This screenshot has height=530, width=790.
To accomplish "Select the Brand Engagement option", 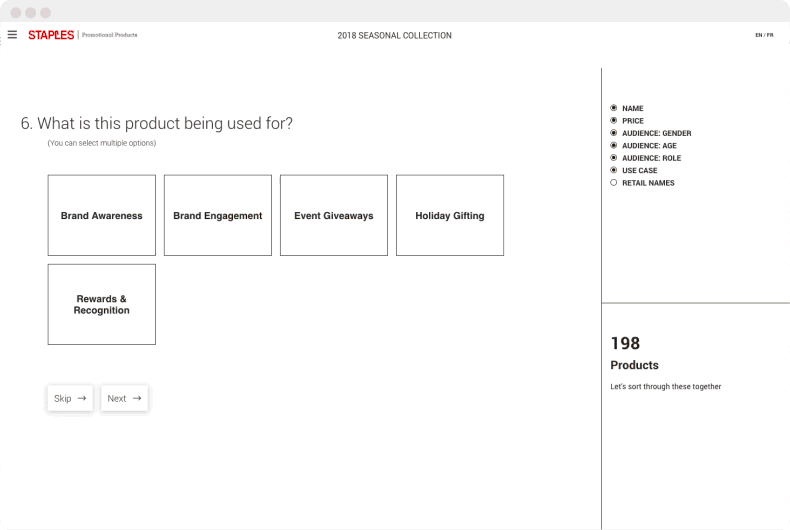I will (218, 215).
